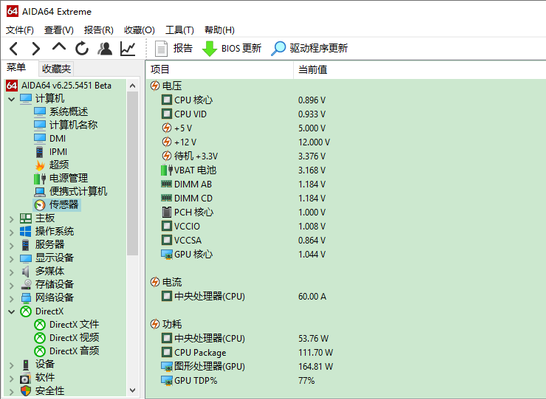Click the back navigation arrow

(x=14, y=49)
